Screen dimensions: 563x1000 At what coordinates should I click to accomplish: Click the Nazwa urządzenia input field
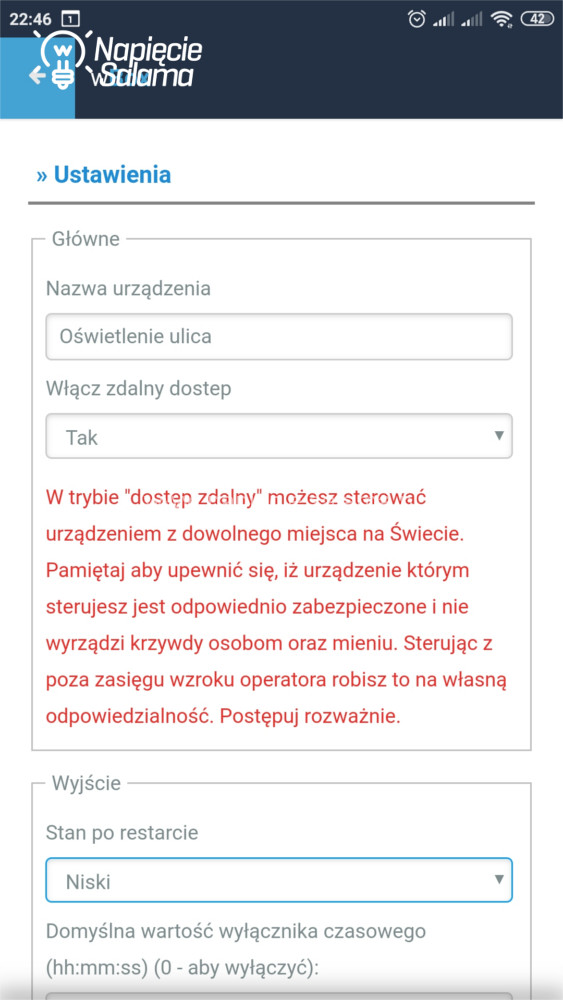click(279, 336)
